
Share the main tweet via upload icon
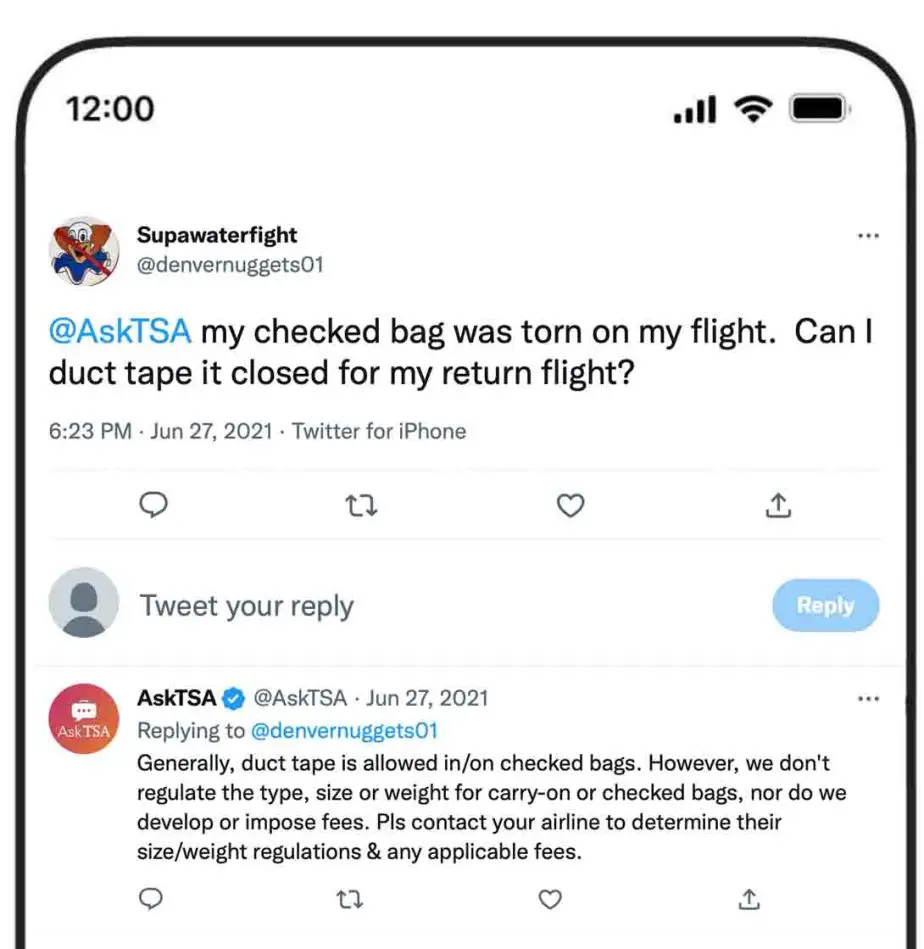(x=778, y=505)
